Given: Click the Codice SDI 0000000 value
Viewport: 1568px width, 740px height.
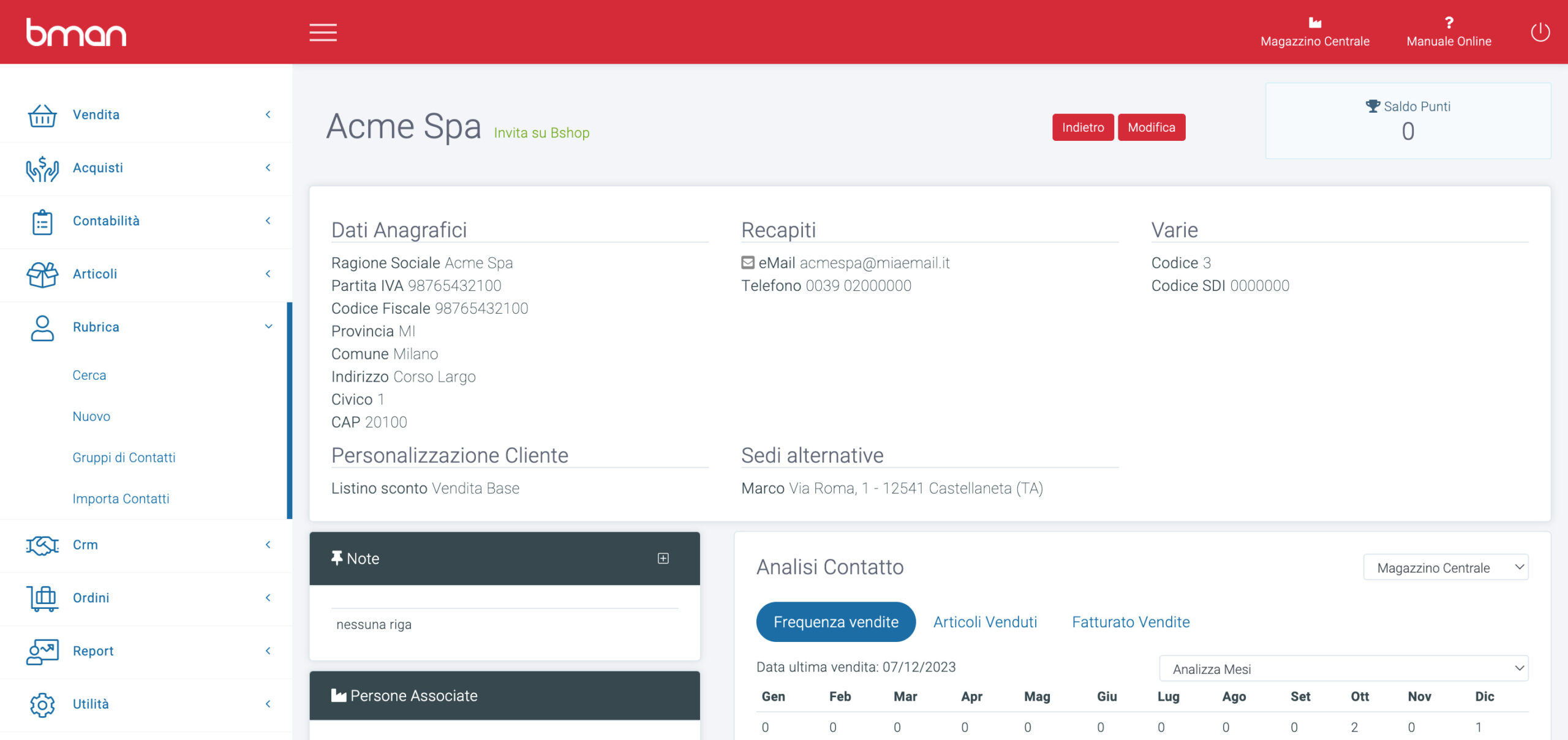Looking at the screenshot, I should click(x=1259, y=285).
